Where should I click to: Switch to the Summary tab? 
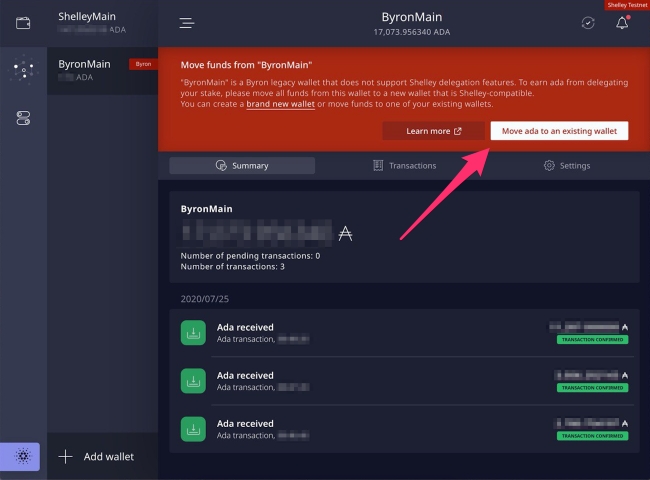coord(242,166)
